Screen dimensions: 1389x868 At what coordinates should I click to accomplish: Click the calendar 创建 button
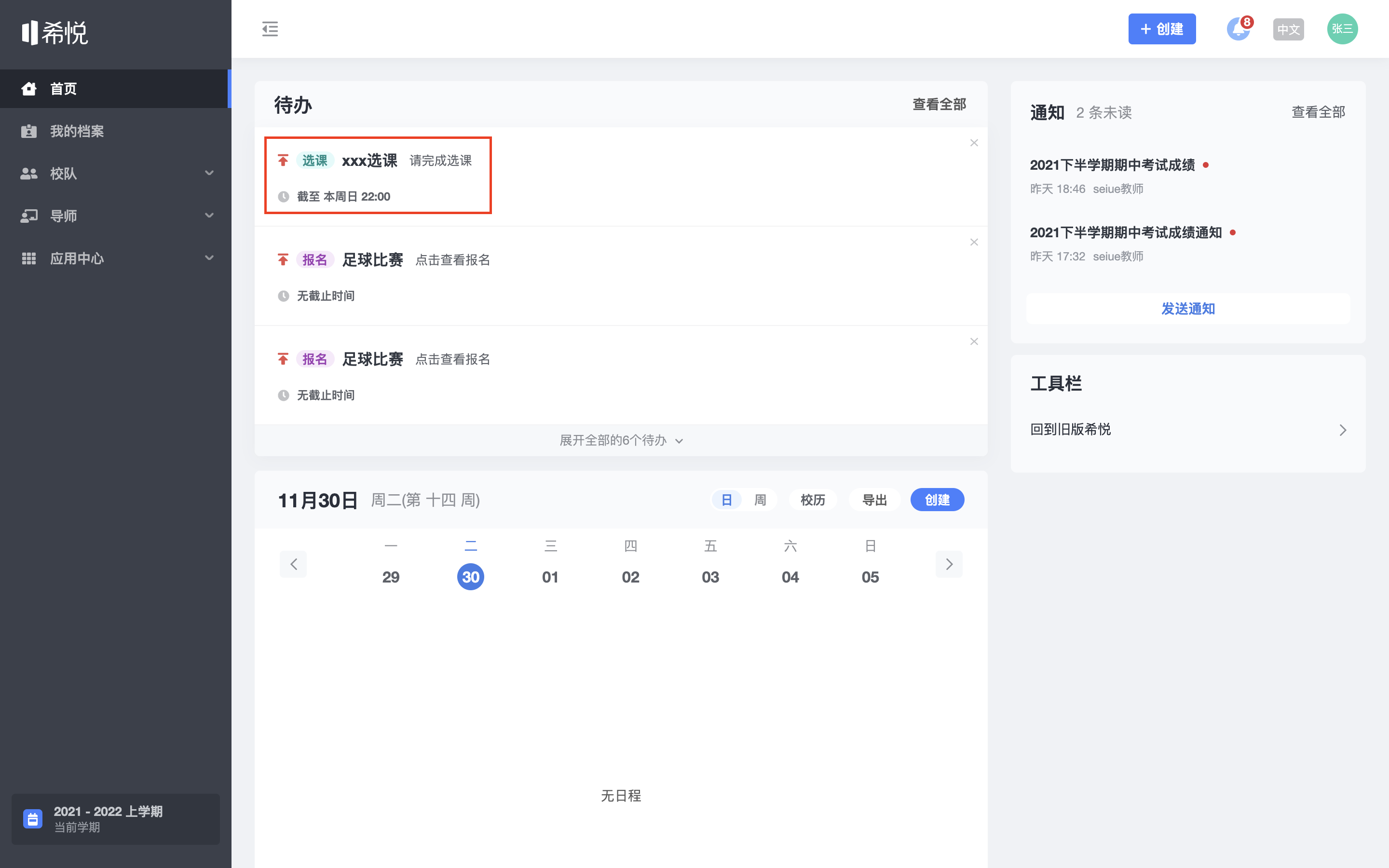point(937,500)
